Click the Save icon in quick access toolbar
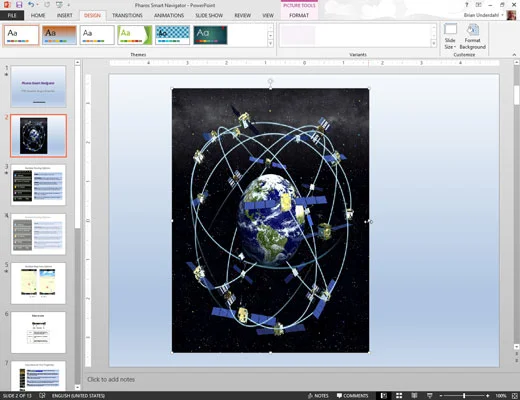This screenshot has width=520, height=400. (19, 5)
